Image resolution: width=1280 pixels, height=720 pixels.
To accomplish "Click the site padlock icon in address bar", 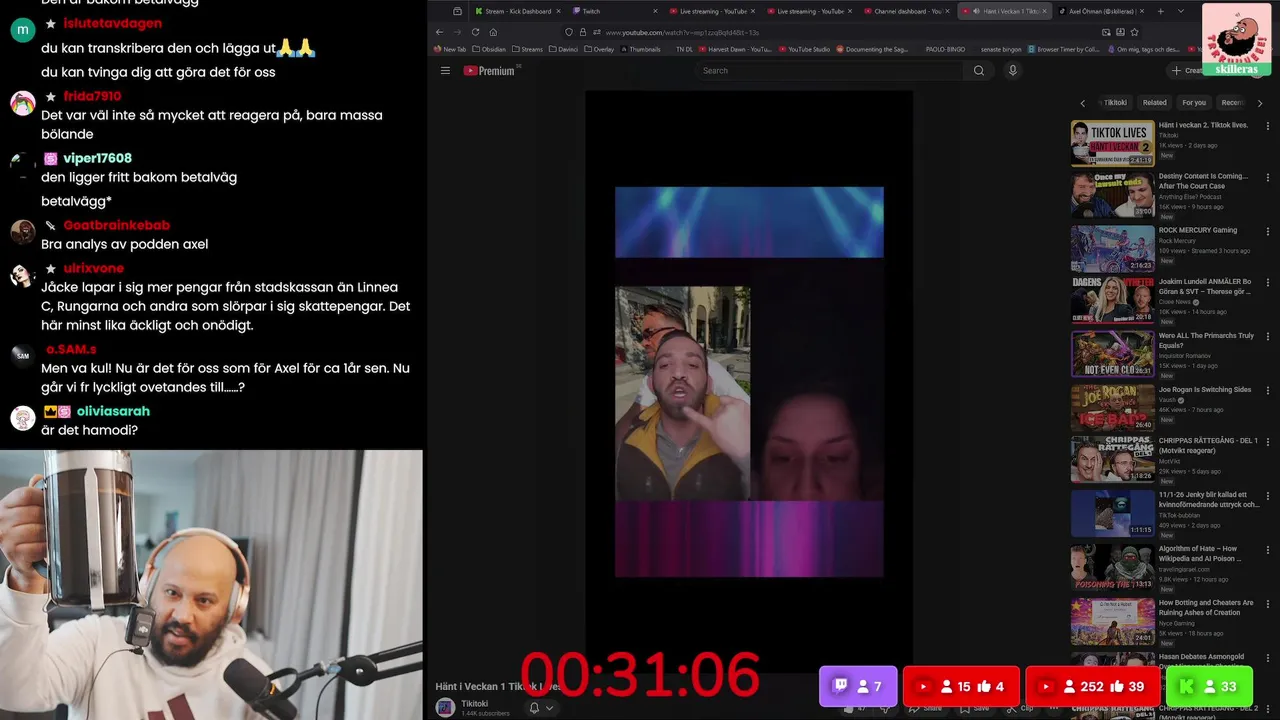I will [x=583, y=32].
